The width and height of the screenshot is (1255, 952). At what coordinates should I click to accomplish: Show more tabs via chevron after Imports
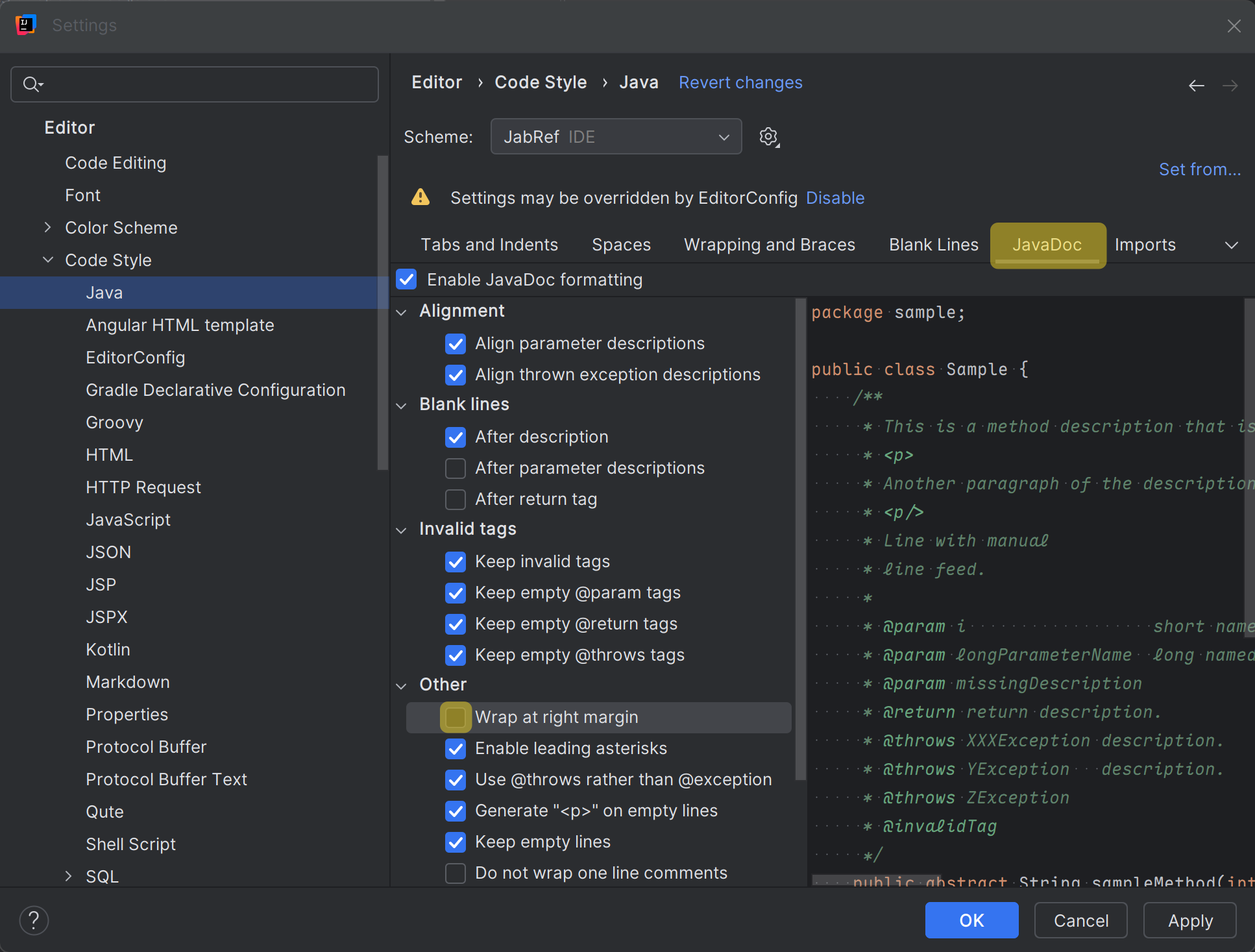pyautogui.click(x=1231, y=245)
